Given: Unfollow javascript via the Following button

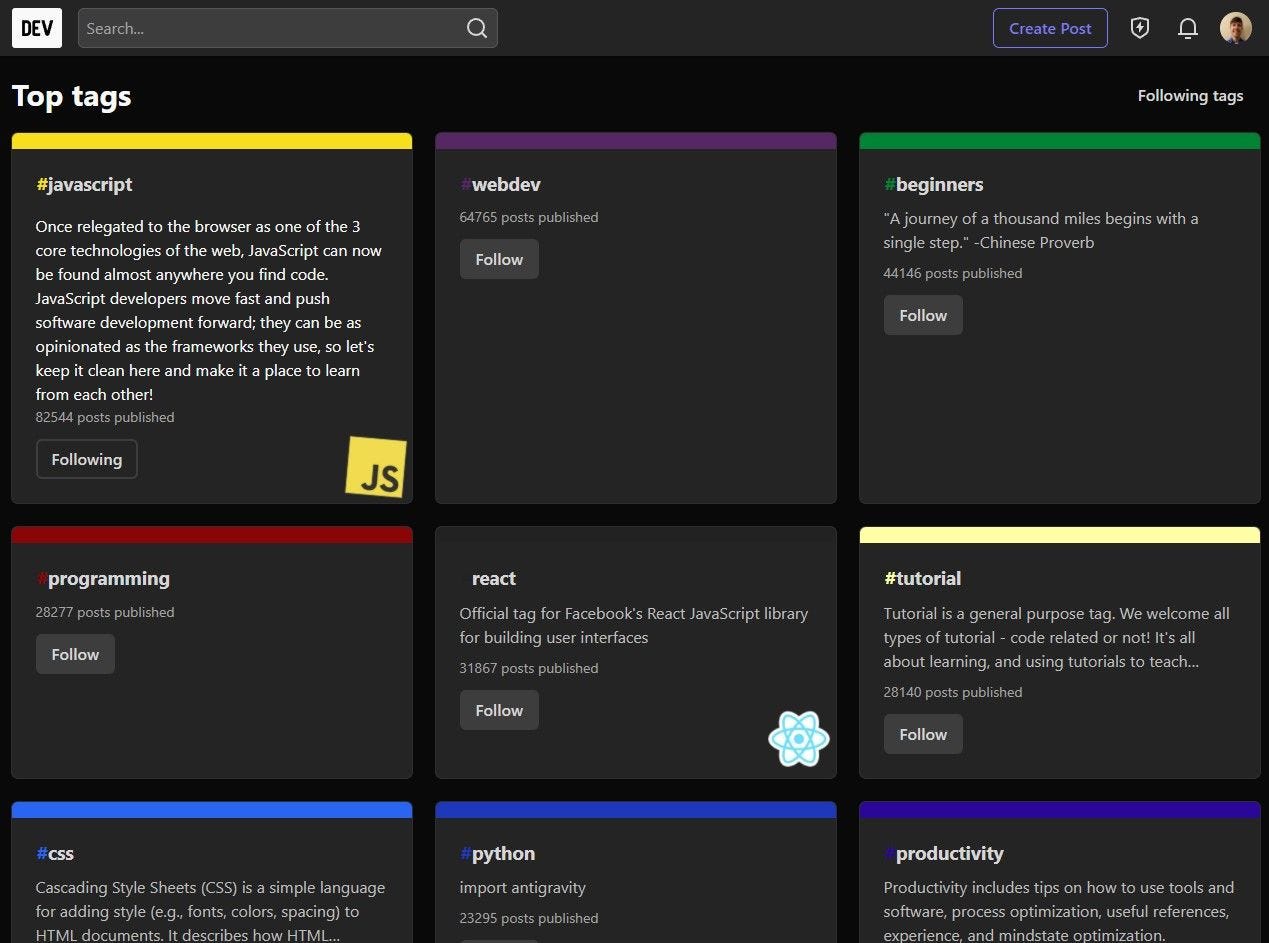Looking at the screenshot, I should (x=87, y=459).
